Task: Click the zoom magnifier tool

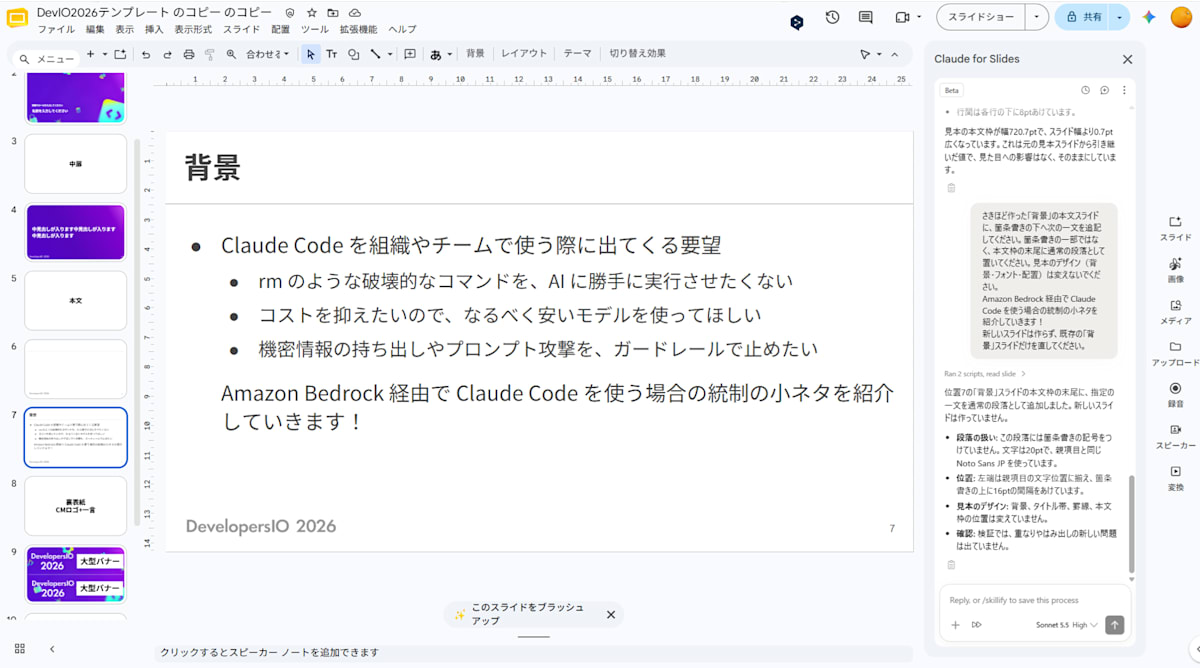Action: [231, 54]
